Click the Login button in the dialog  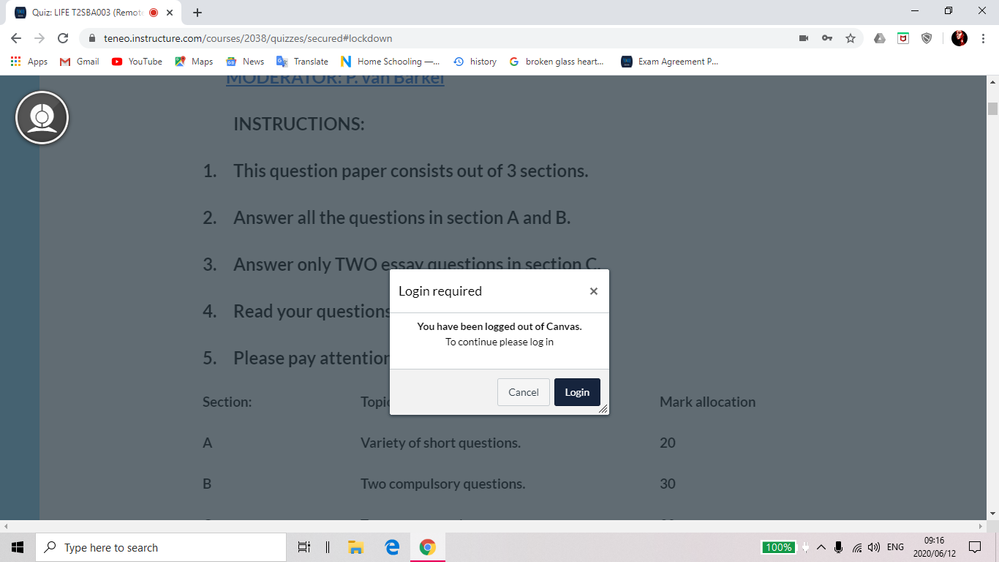[x=577, y=392]
